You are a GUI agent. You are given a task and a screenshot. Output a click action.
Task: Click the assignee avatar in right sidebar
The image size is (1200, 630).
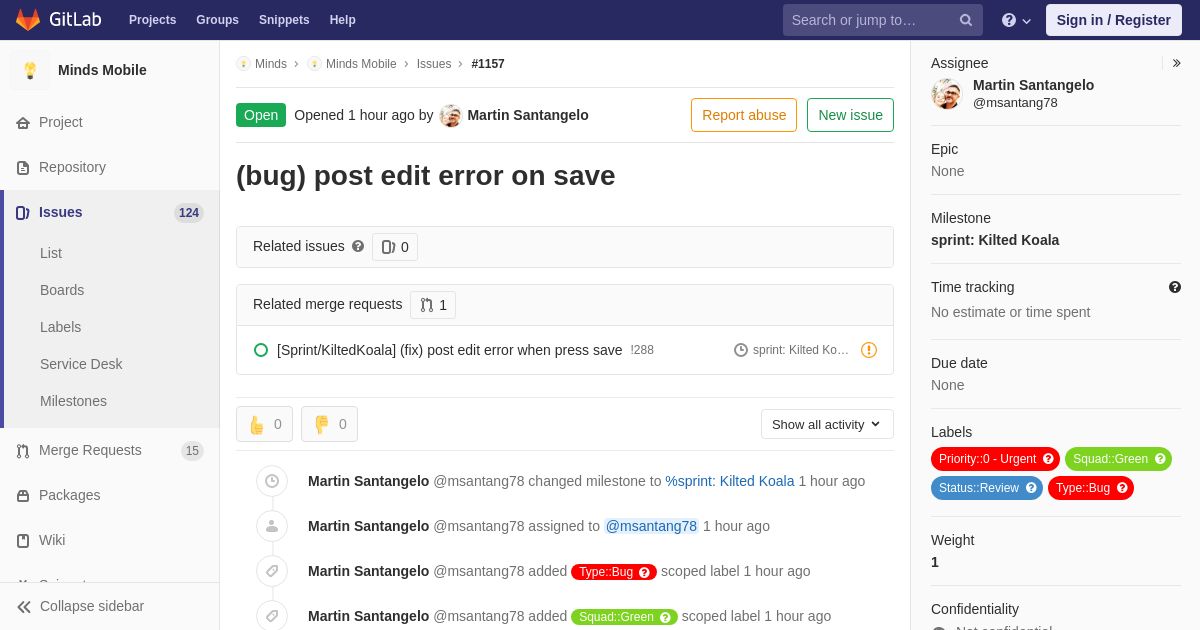(x=946, y=94)
